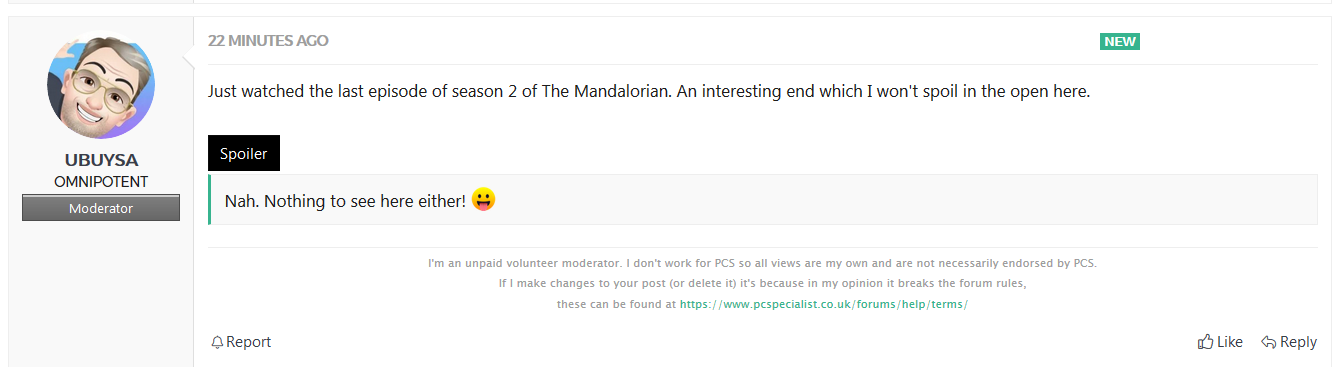Click the Report text label
Screen dimensions: 1342x367
[x=249, y=342]
